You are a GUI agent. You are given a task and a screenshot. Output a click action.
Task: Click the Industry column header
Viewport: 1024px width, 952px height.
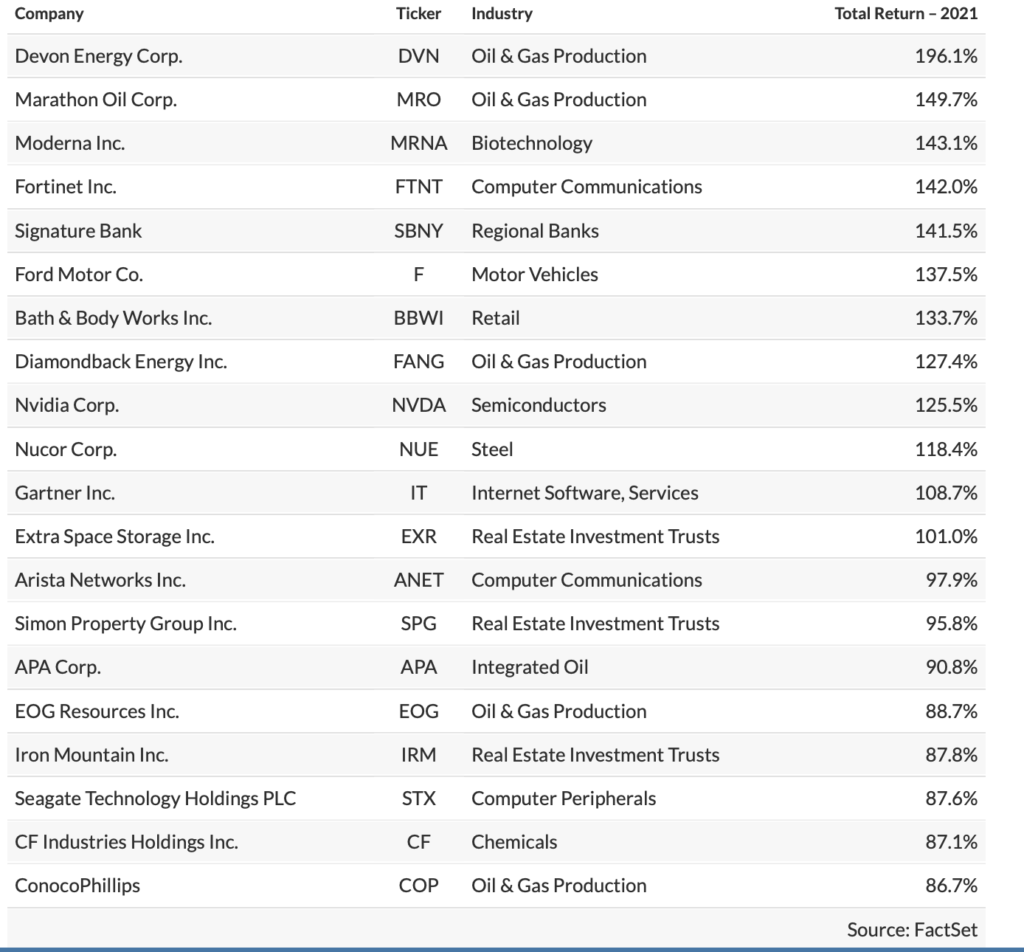(502, 14)
